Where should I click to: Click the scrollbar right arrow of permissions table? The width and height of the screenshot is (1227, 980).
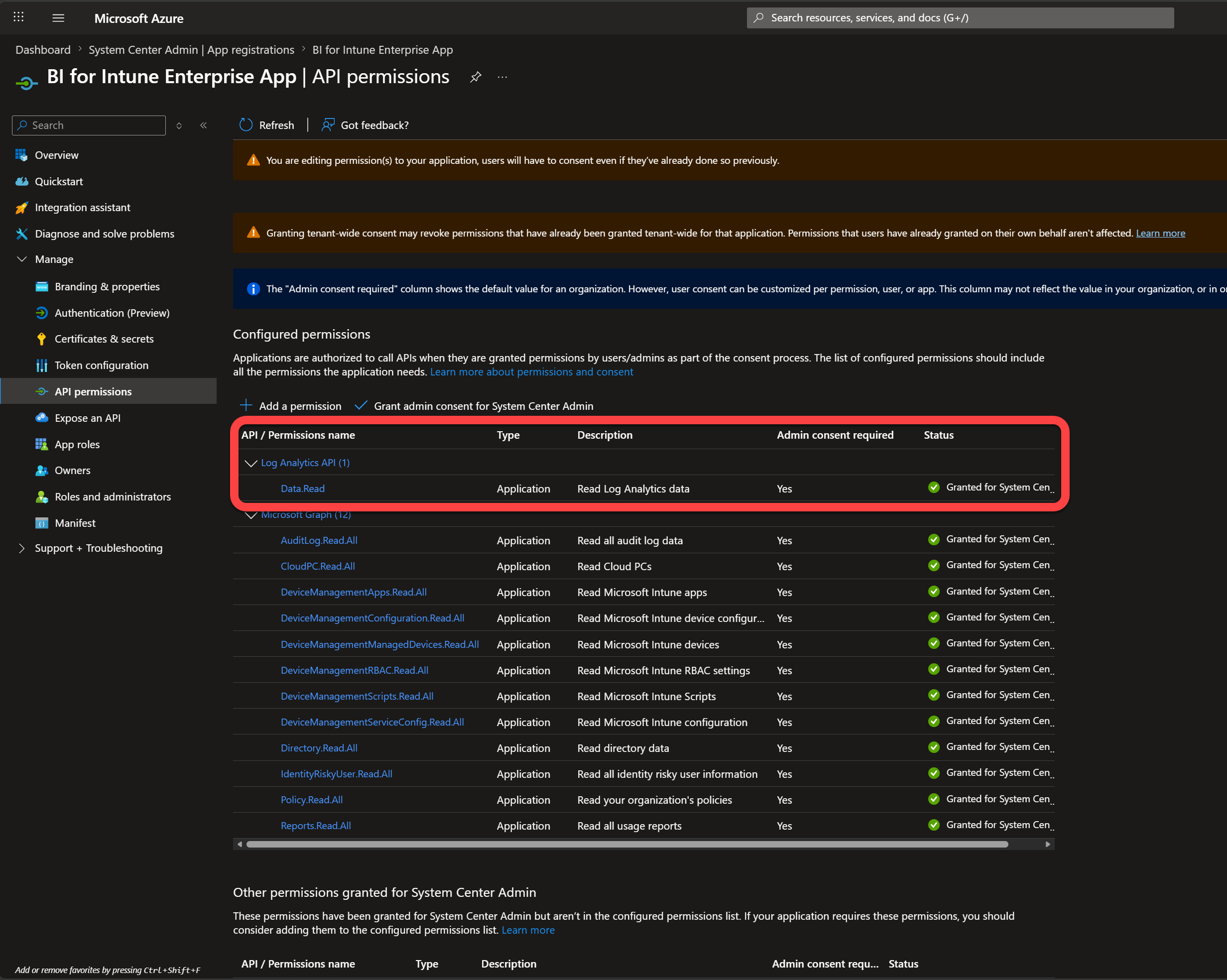click(1048, 844)
